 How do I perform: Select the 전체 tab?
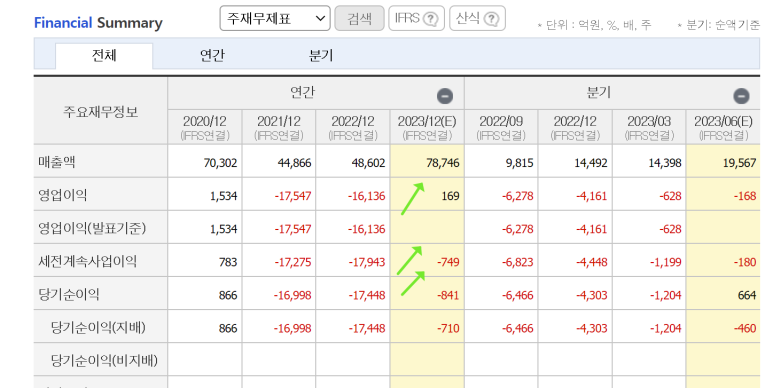pos(104,55)
